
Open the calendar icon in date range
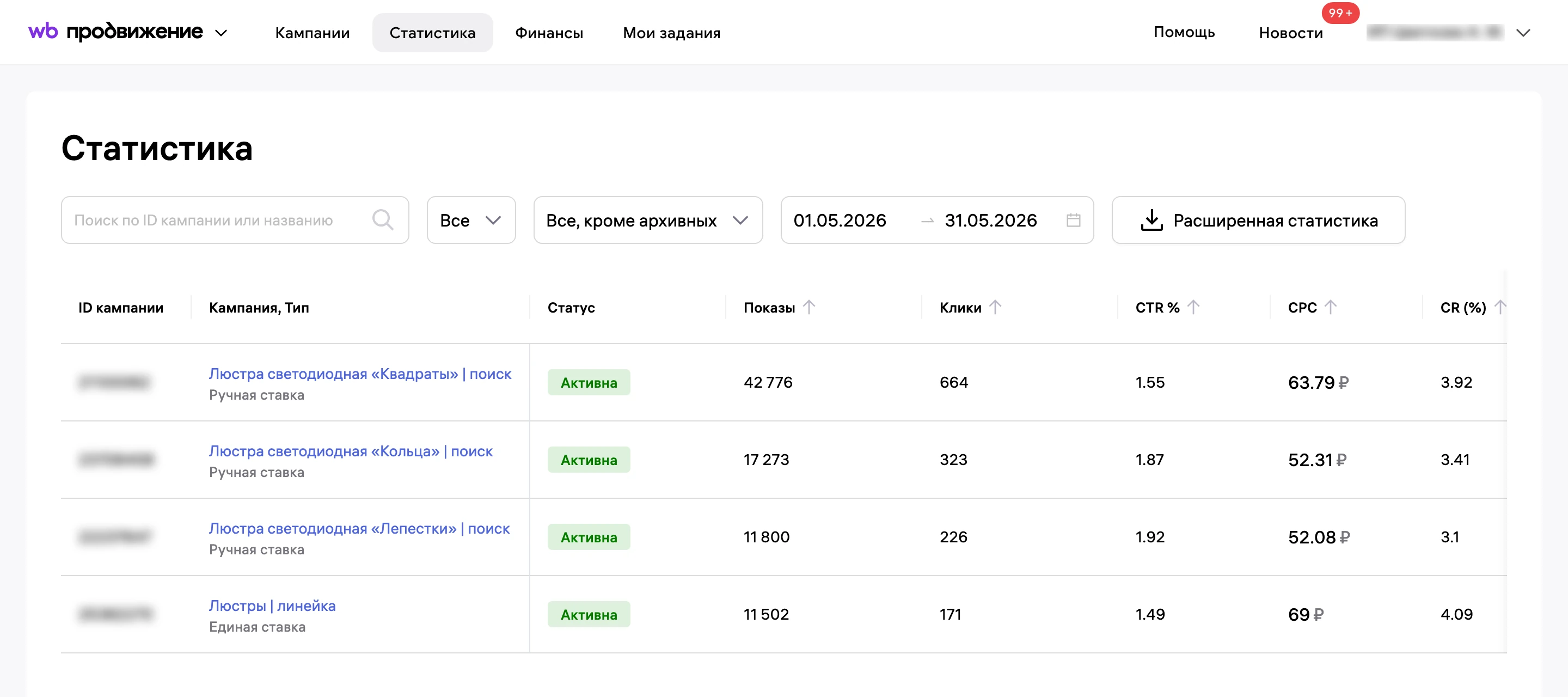click(1073, 220)
